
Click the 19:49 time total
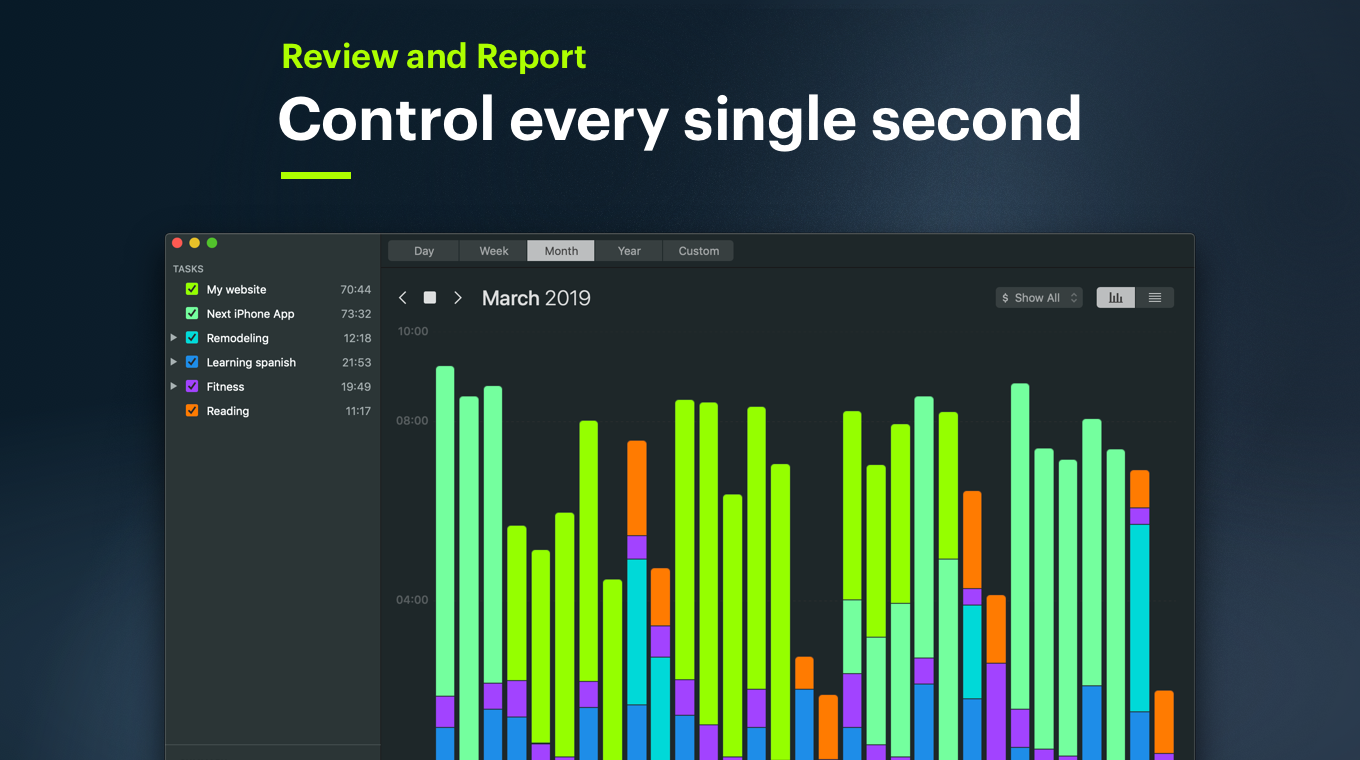[x=356, y=387]
